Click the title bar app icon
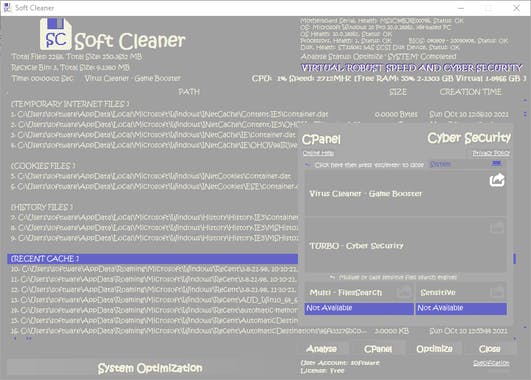The image size is (531, 380). point(7,8)
